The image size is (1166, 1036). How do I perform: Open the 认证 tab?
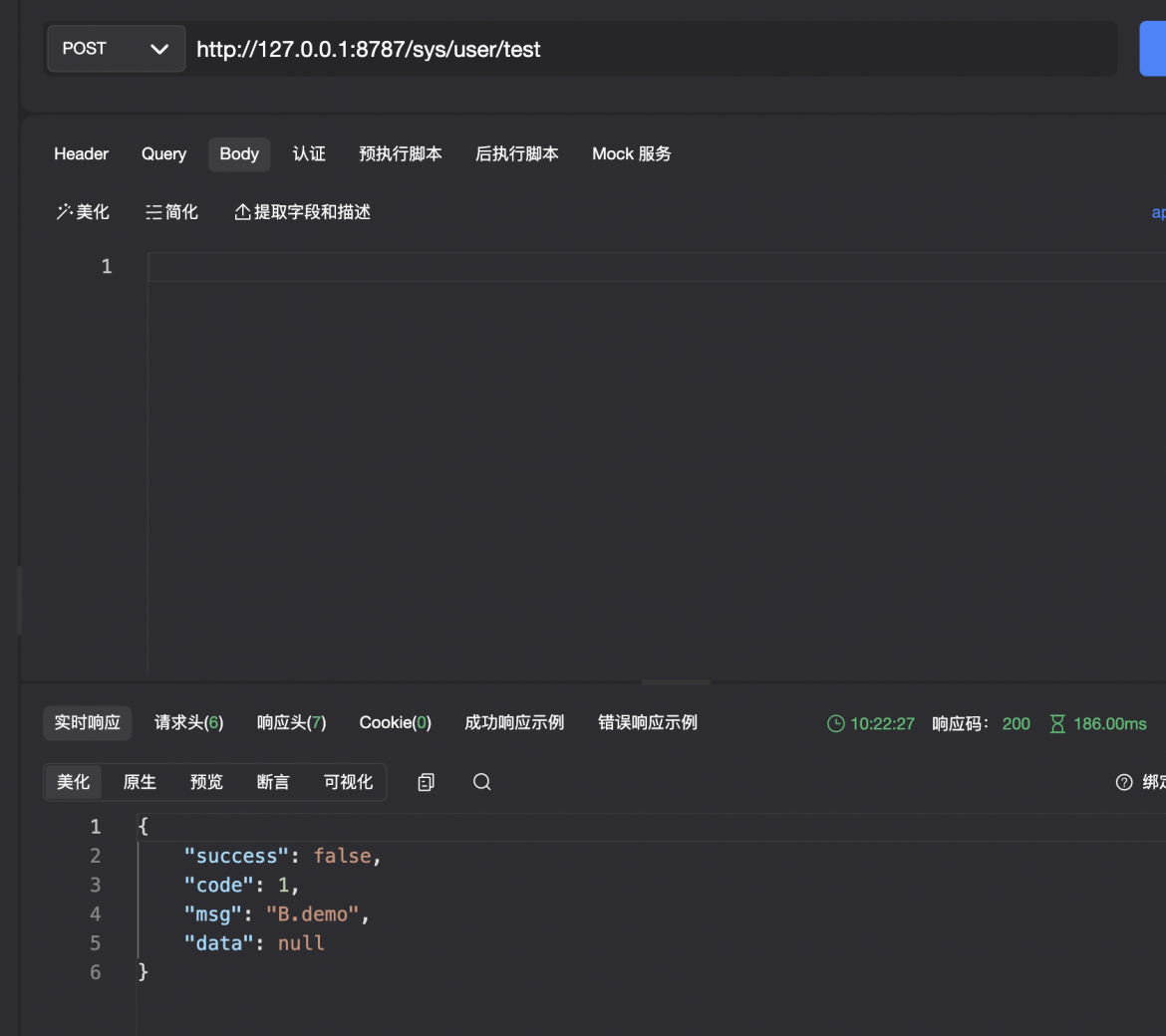(x=309, y=153)
